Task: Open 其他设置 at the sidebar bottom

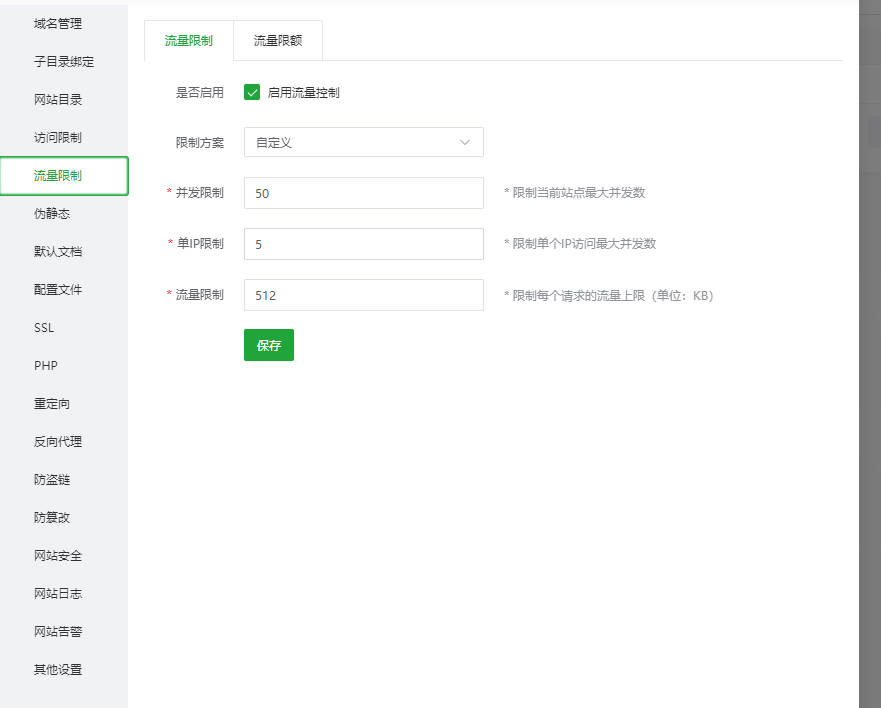Action: tap(58, 669)
